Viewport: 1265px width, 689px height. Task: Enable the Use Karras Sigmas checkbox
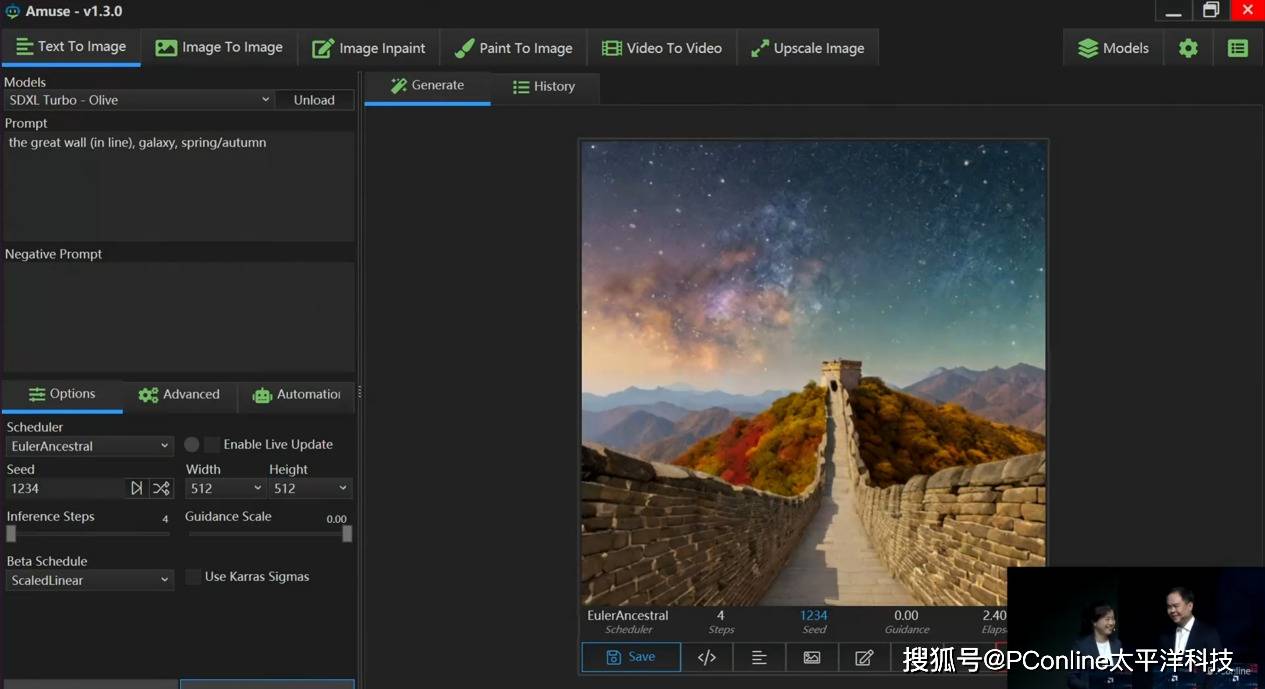(x=194, y=577)
